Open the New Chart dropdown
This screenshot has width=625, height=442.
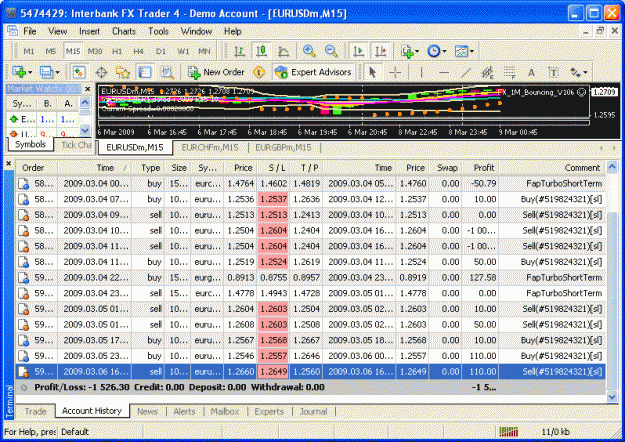click(x=22, y=73)
